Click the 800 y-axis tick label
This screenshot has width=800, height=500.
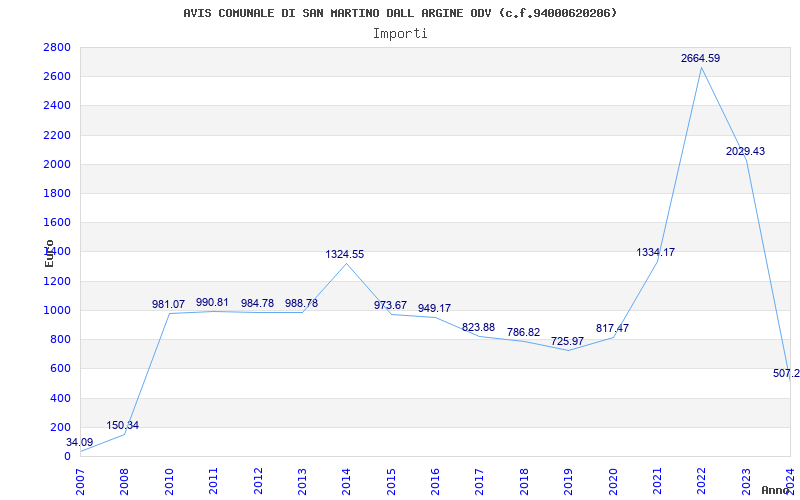click(x=60, y=339)
